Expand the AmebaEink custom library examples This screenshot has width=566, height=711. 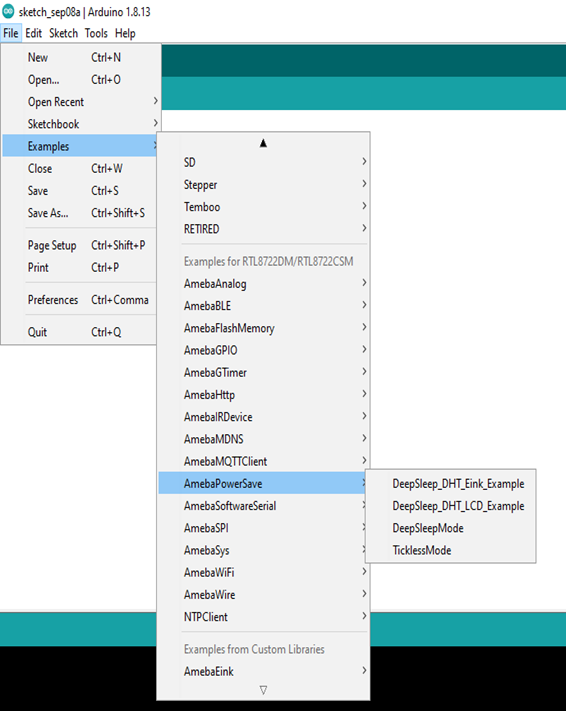pos(263,671)
